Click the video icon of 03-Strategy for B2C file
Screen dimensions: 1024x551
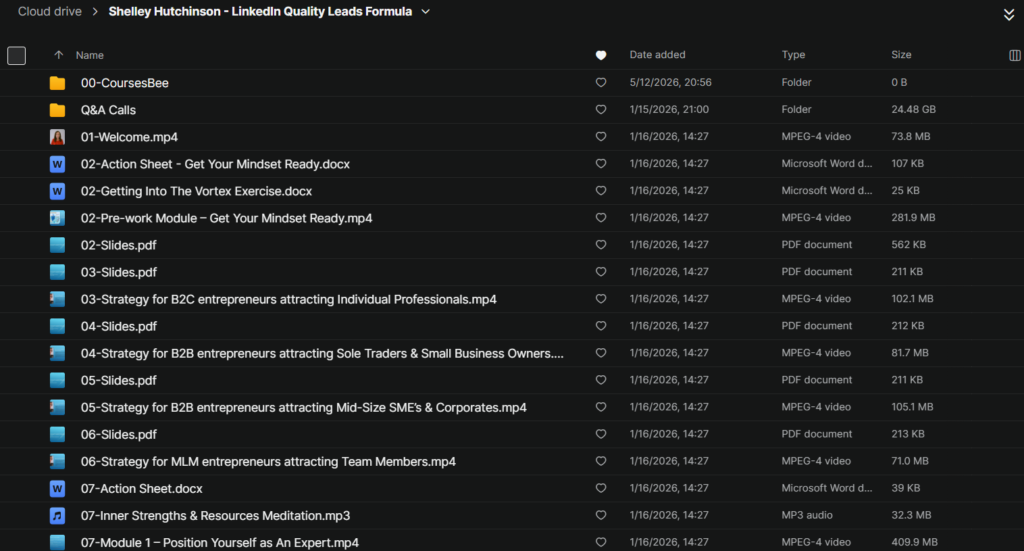click(57, 299)
